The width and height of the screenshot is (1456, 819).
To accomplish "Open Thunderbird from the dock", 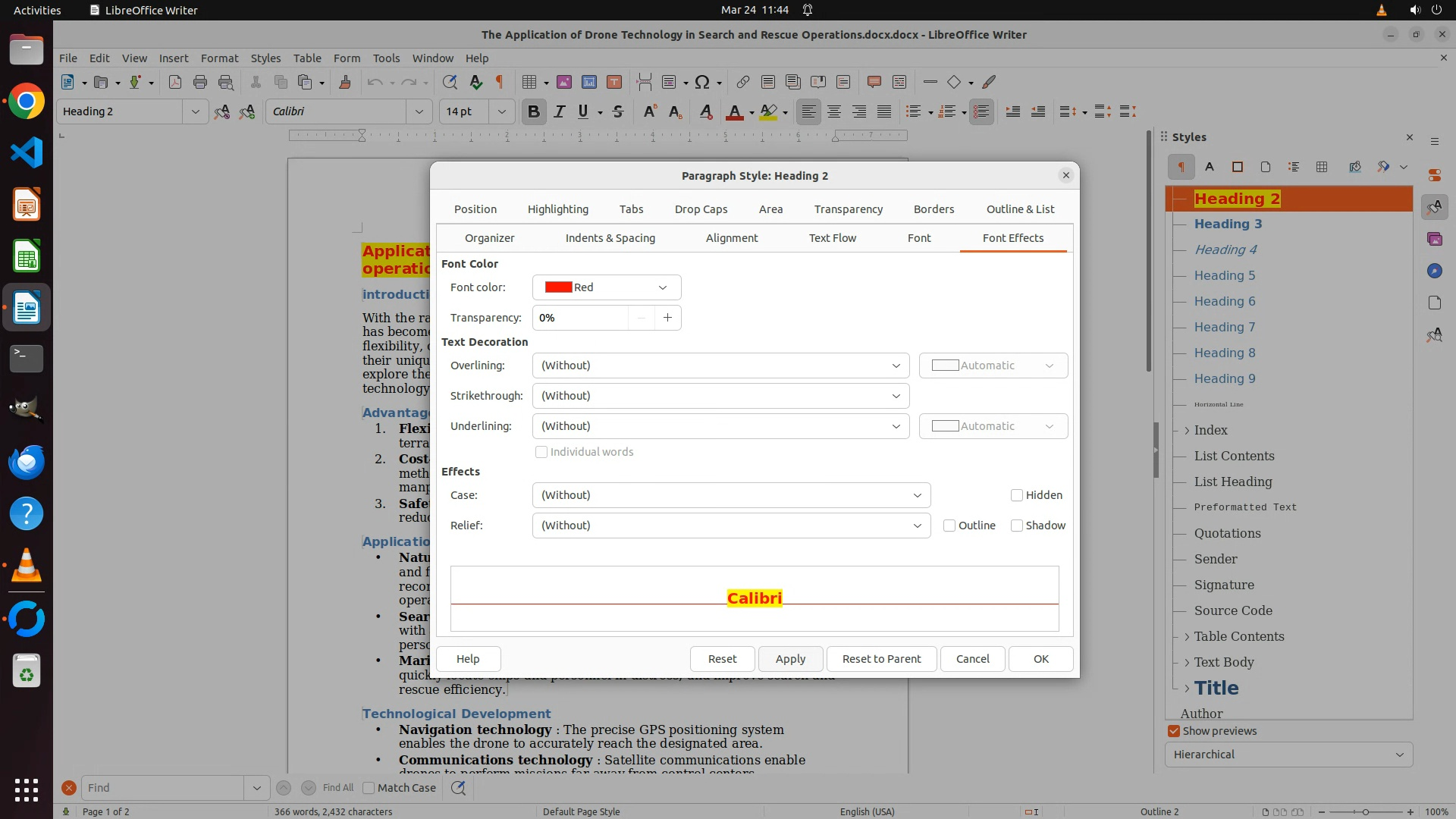I will point(27,462).
